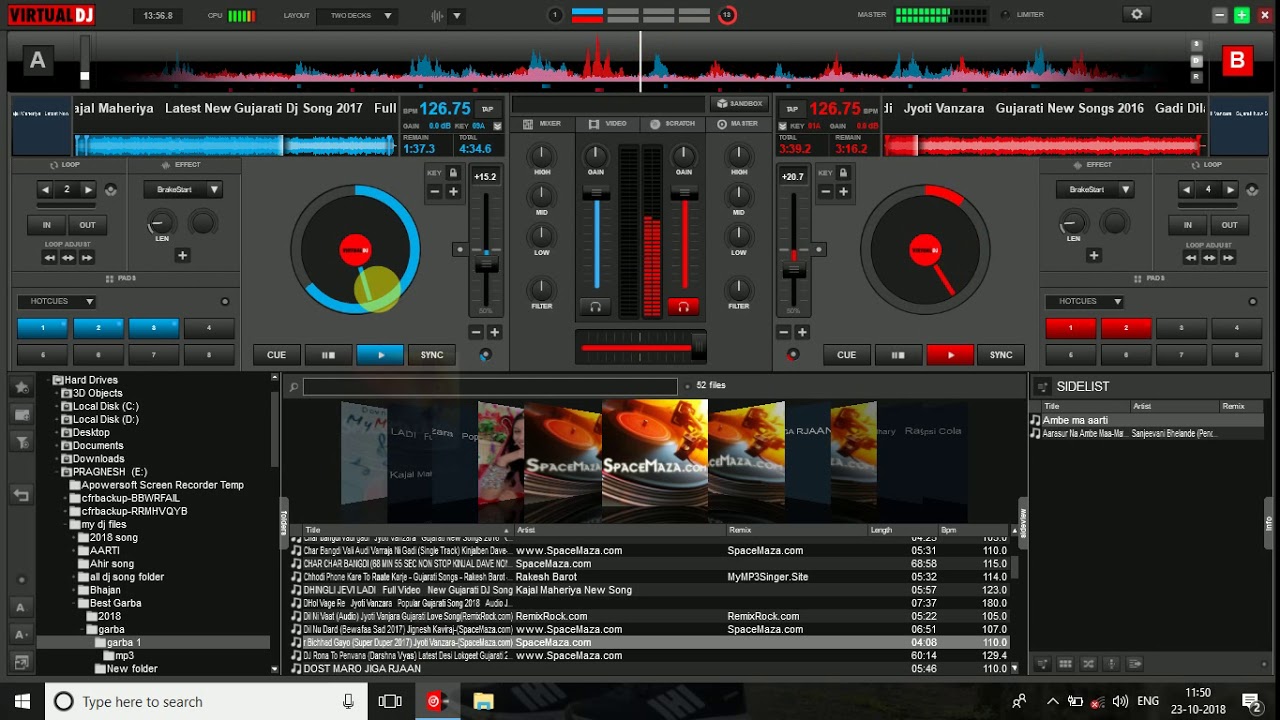
Task: Open the sidelist automix options icon
Action: coord(1041,387)
